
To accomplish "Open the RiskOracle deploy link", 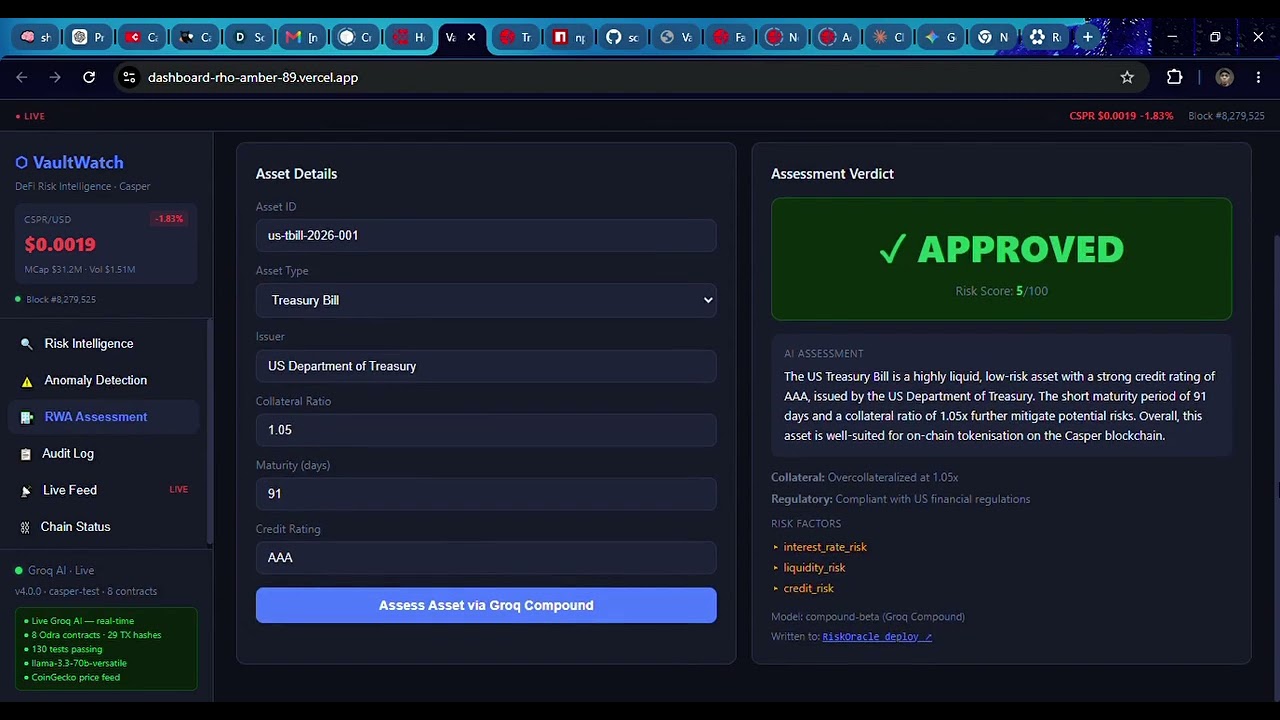I will tap(877, 637).
